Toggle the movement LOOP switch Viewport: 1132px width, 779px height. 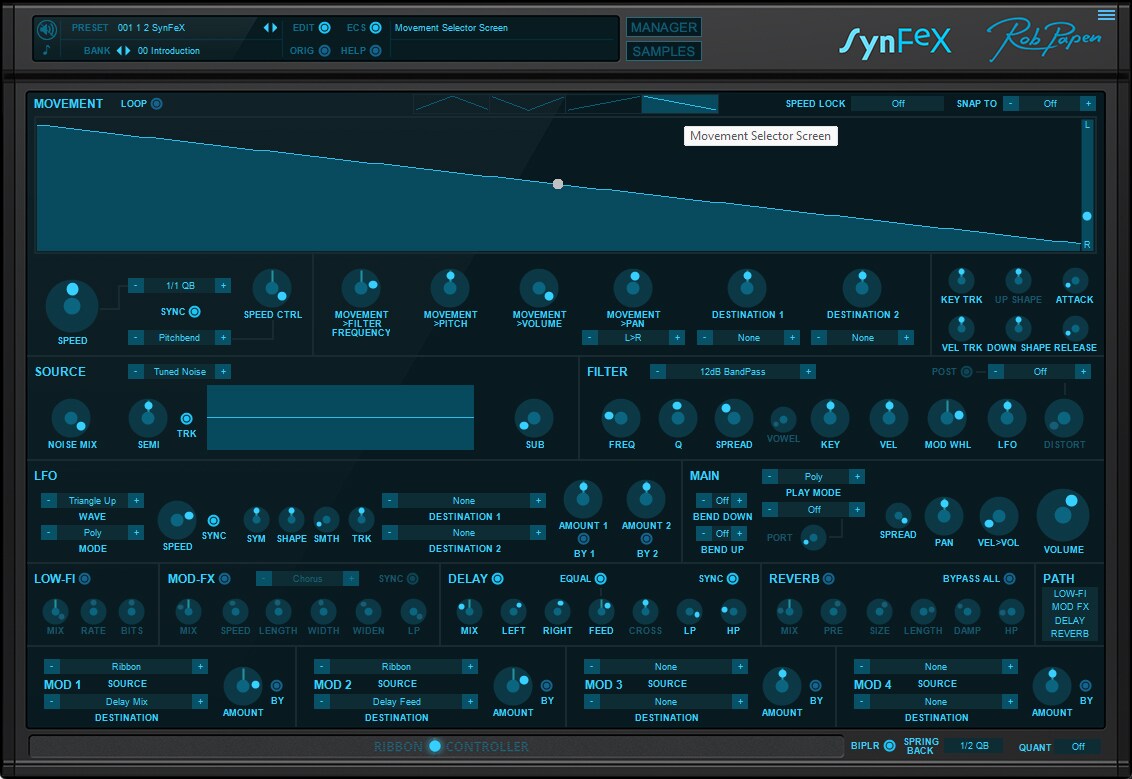157,103
